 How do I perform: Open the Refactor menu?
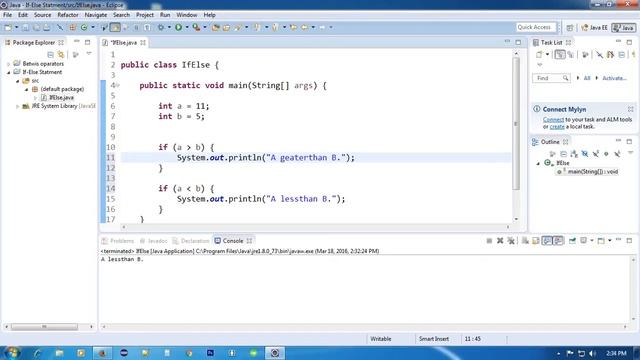[x=68, y=15]
